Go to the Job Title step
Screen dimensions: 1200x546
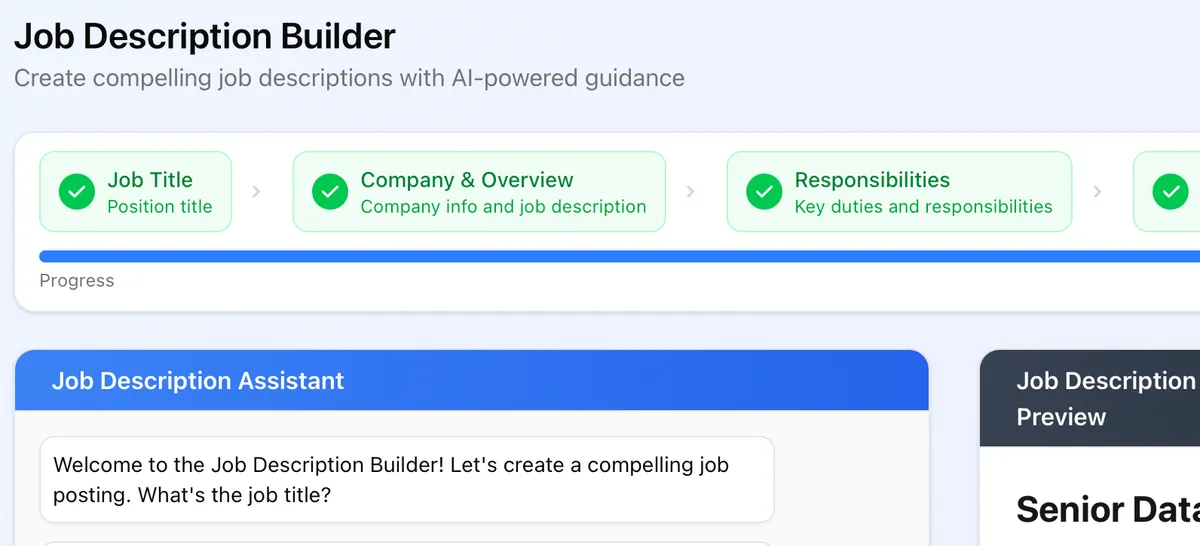point(150,180)
